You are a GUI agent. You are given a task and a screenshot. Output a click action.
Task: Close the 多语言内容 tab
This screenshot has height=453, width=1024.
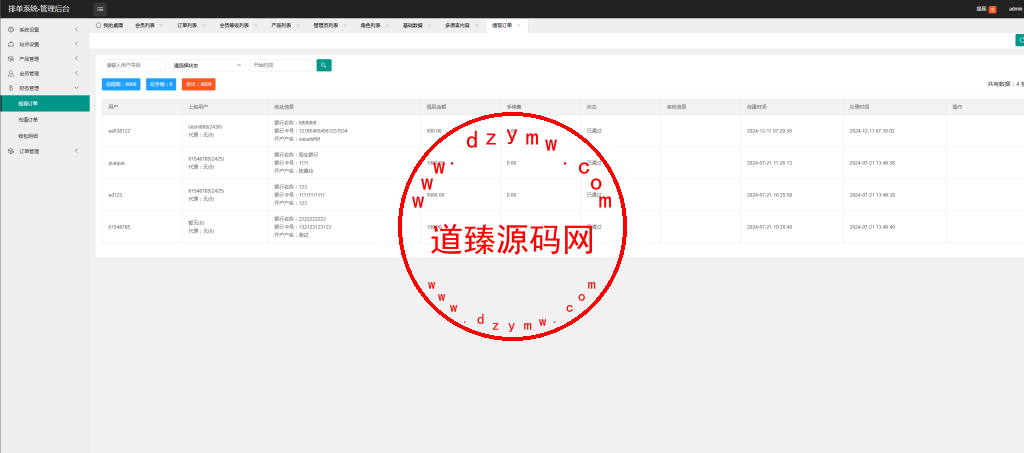pos(476,25)
